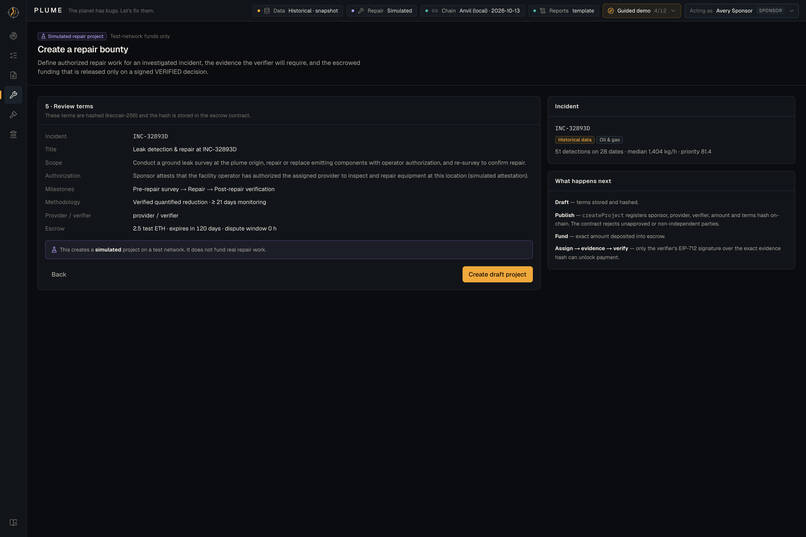Click the Chain Anvil (local) status pill
Viewport: 806px width, 537px height.
click(x=473, y=11)
